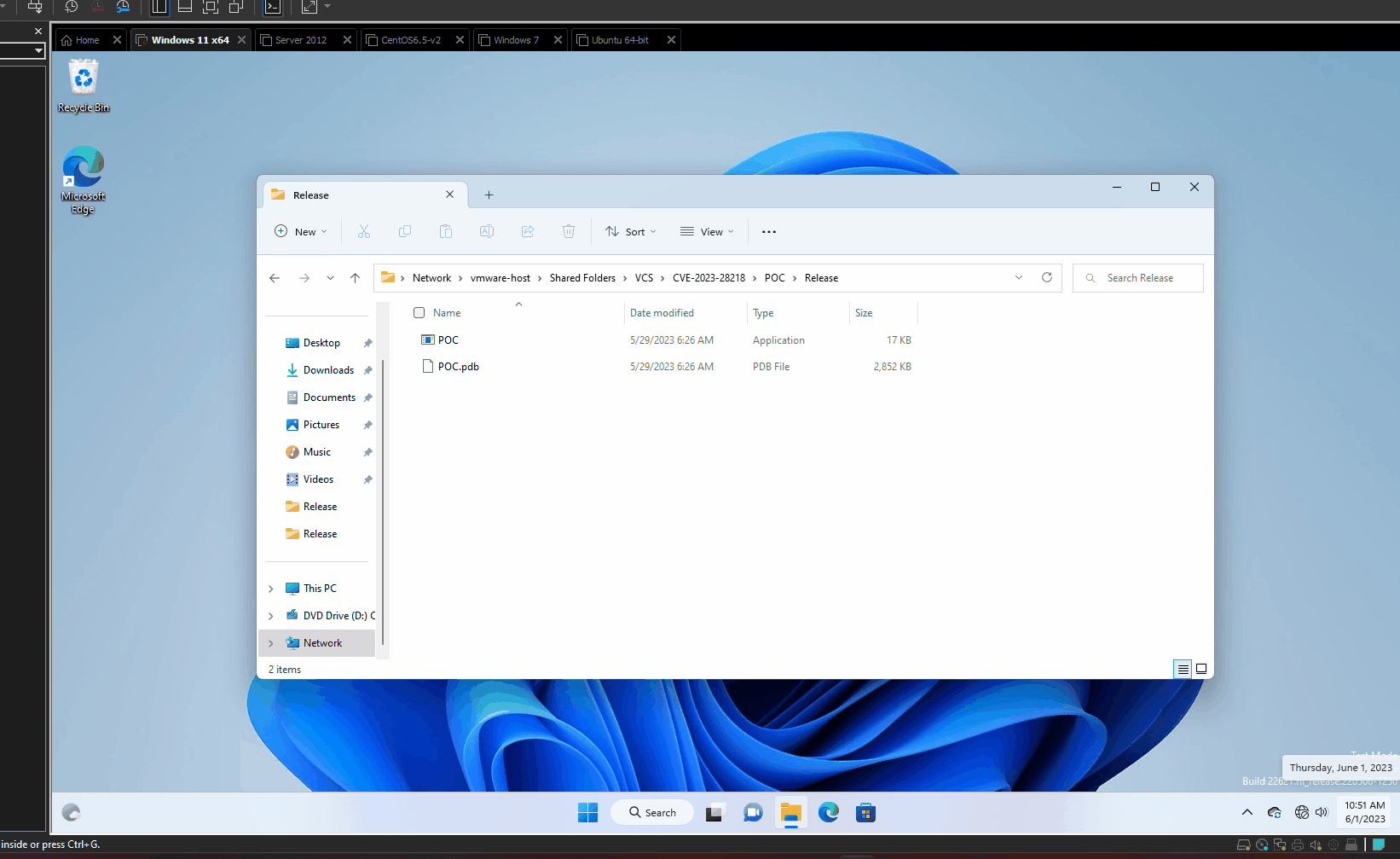
Task: Open the Sort dropdown
Action: point(631,231)
